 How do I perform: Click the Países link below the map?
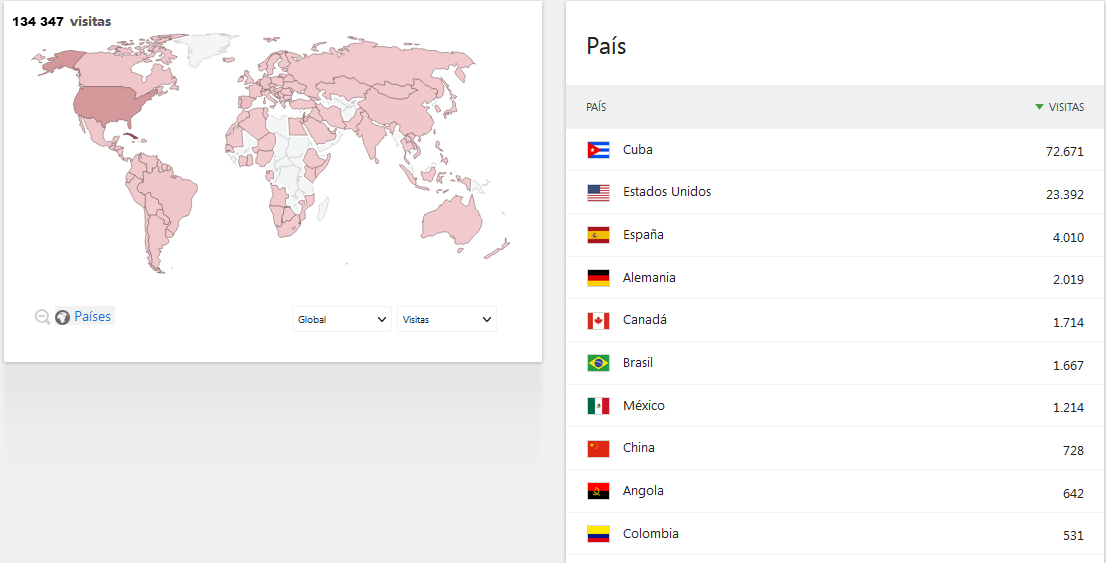click(92, 317)
